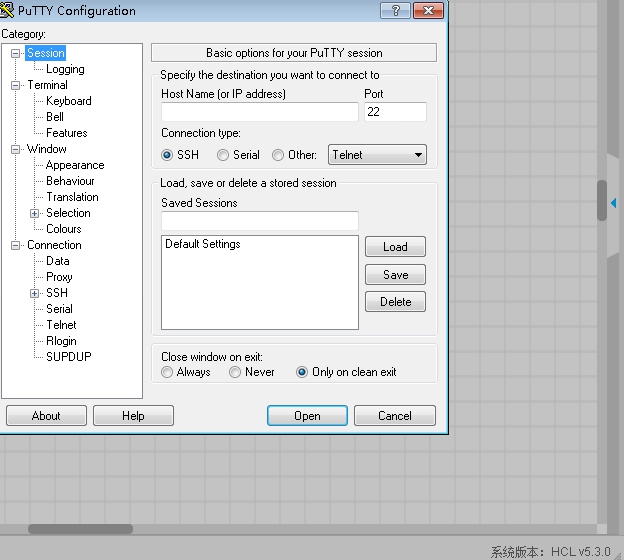Open Selection settings

coord(68,213)
